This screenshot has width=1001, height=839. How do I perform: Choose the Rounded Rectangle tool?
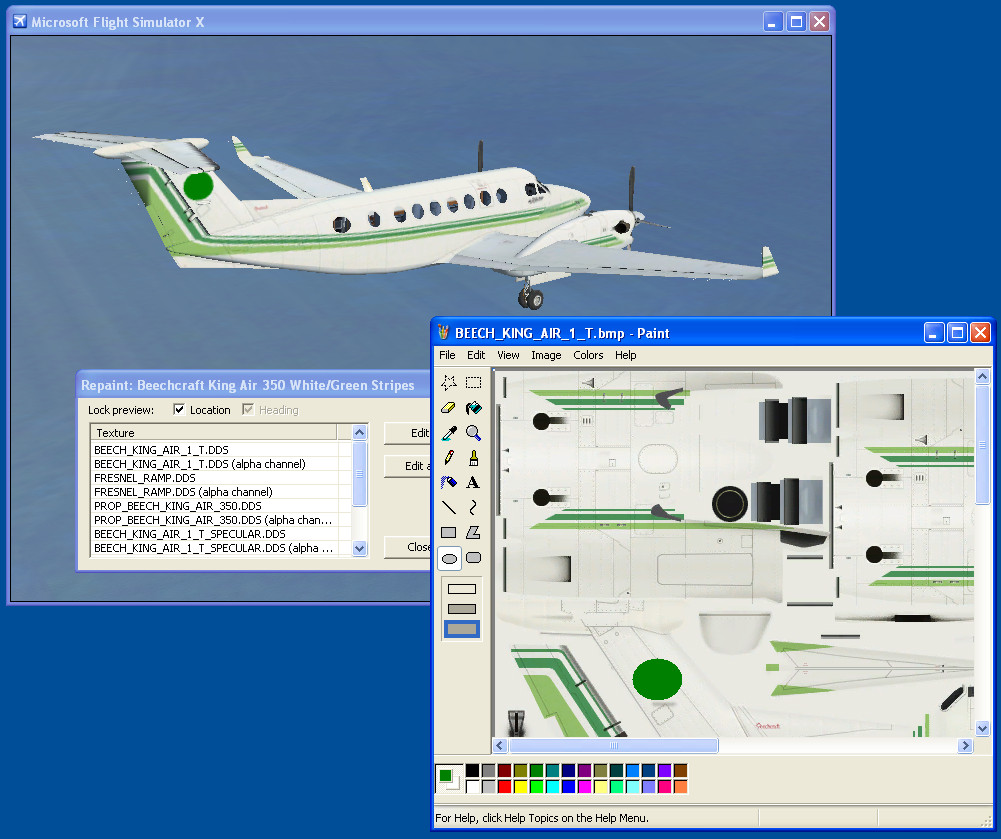pyautogui.click(x=474, y=558)
